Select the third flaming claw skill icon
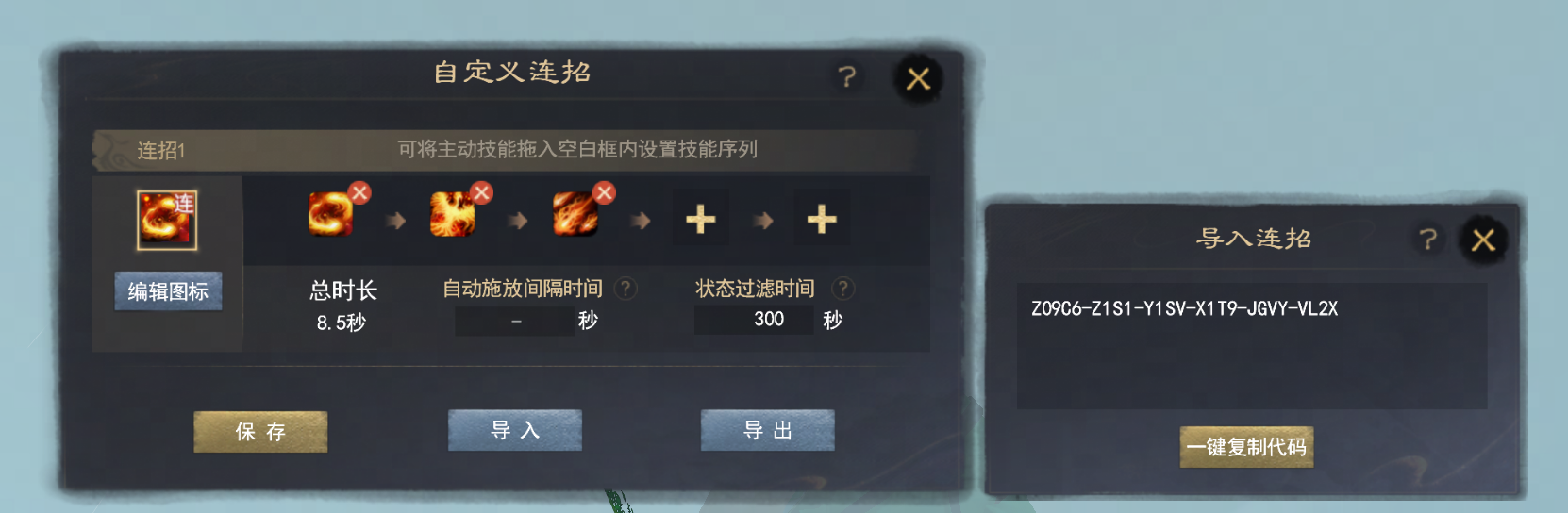 click(x=575, y=214)
